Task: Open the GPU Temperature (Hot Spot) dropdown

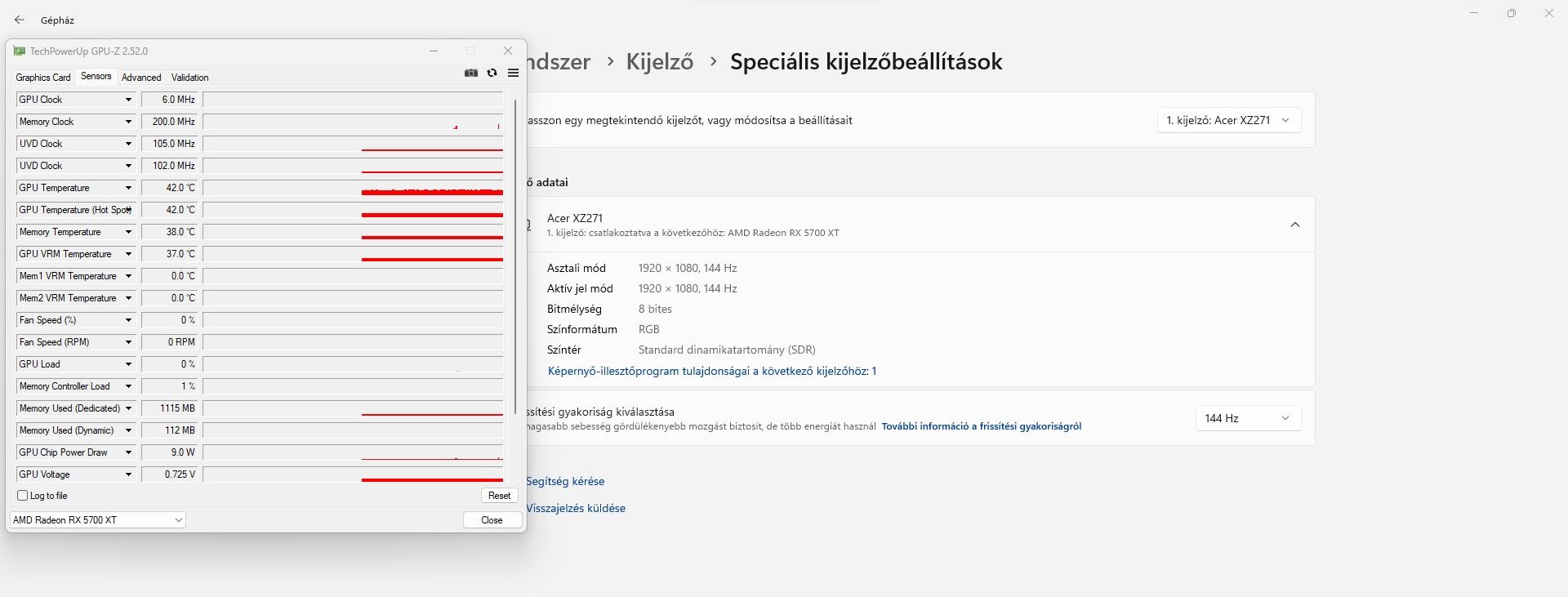Action: 128,210
